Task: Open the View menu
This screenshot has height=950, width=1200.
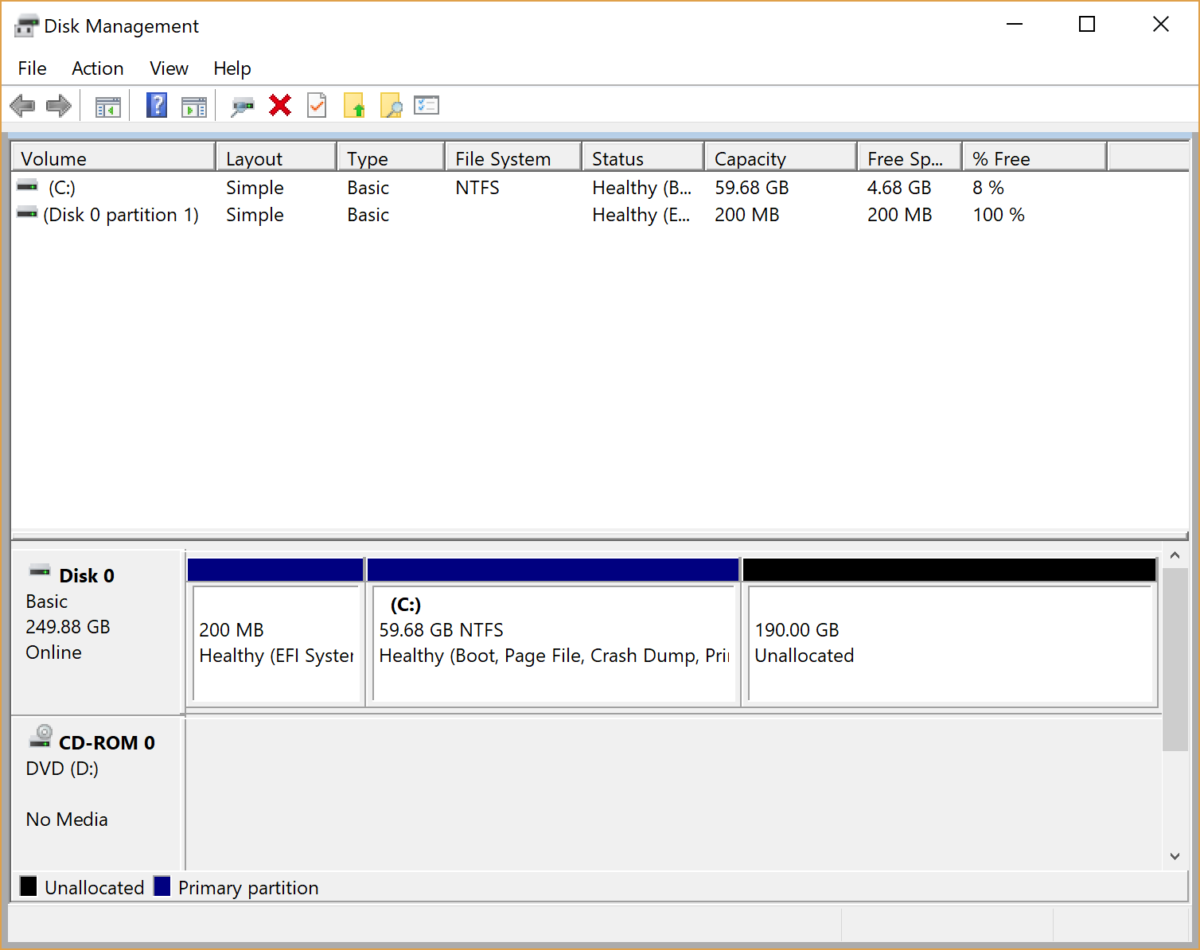Action: pyautogui.click(x=168, y=68)
